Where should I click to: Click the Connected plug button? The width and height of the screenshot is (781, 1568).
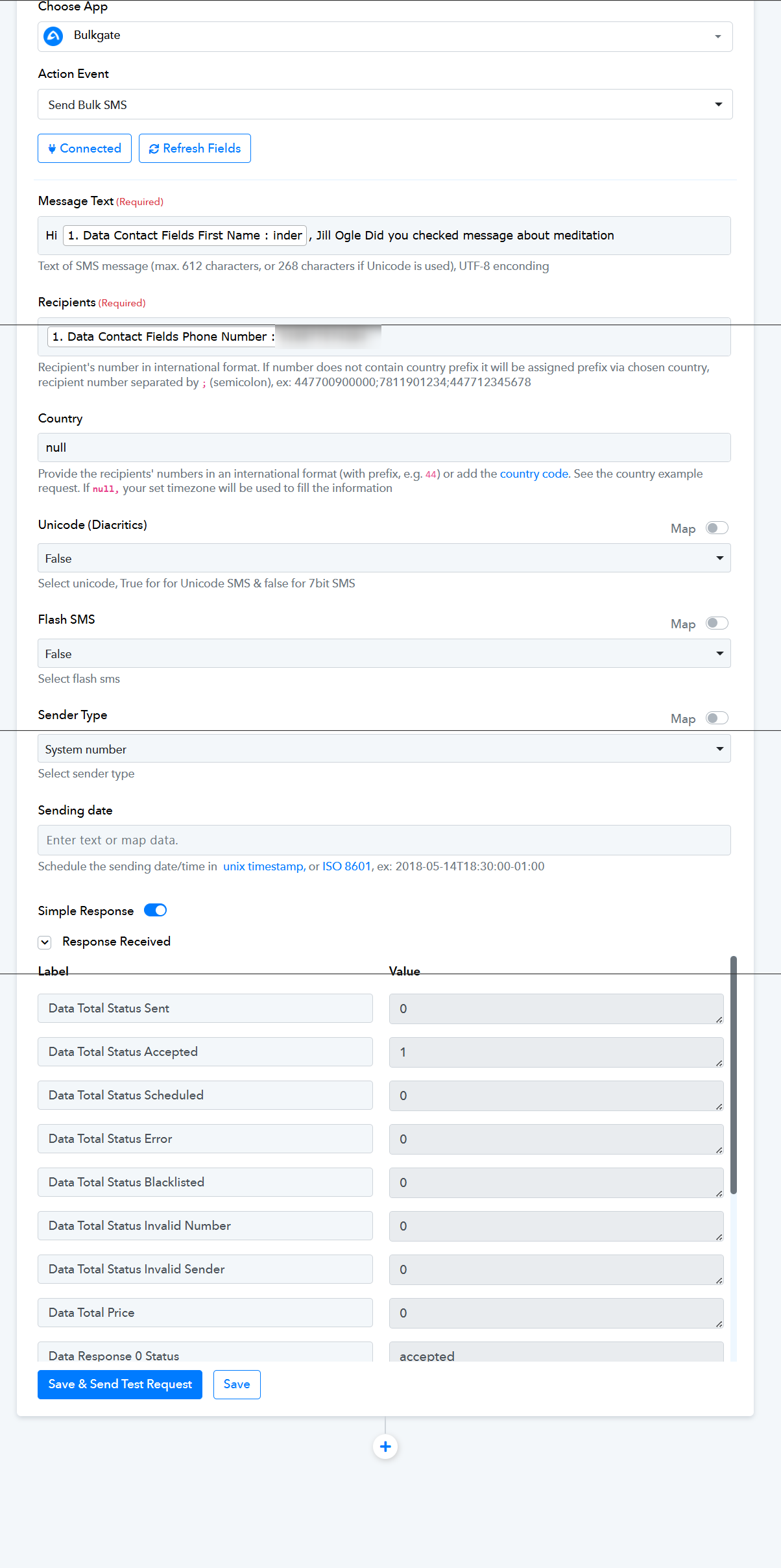click(84, 149)
